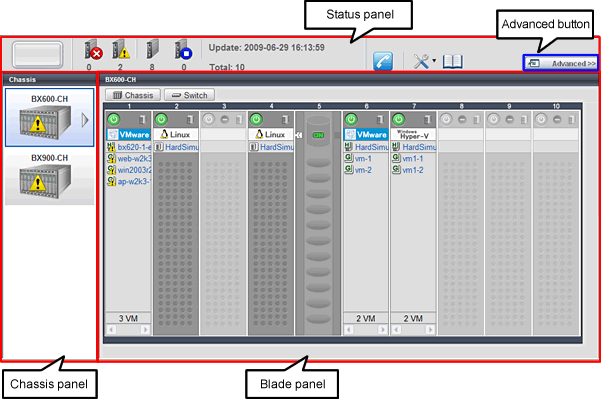Screen dimensions: 601x399
Task: Click the VMware label in slot 1
Action: point(128,135)
